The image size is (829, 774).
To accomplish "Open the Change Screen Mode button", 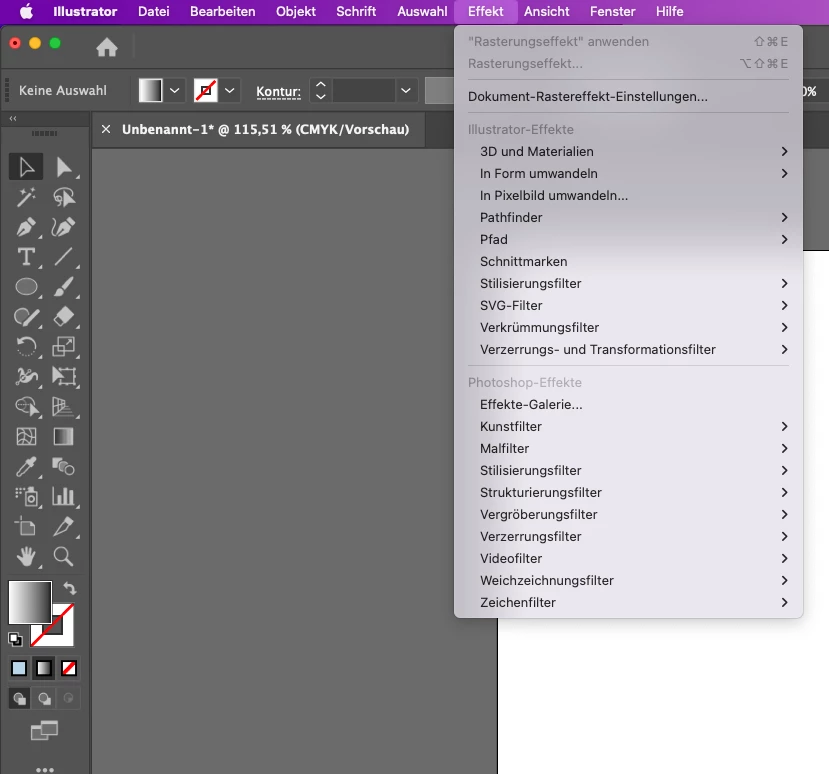I will click(x=44, y=731).
